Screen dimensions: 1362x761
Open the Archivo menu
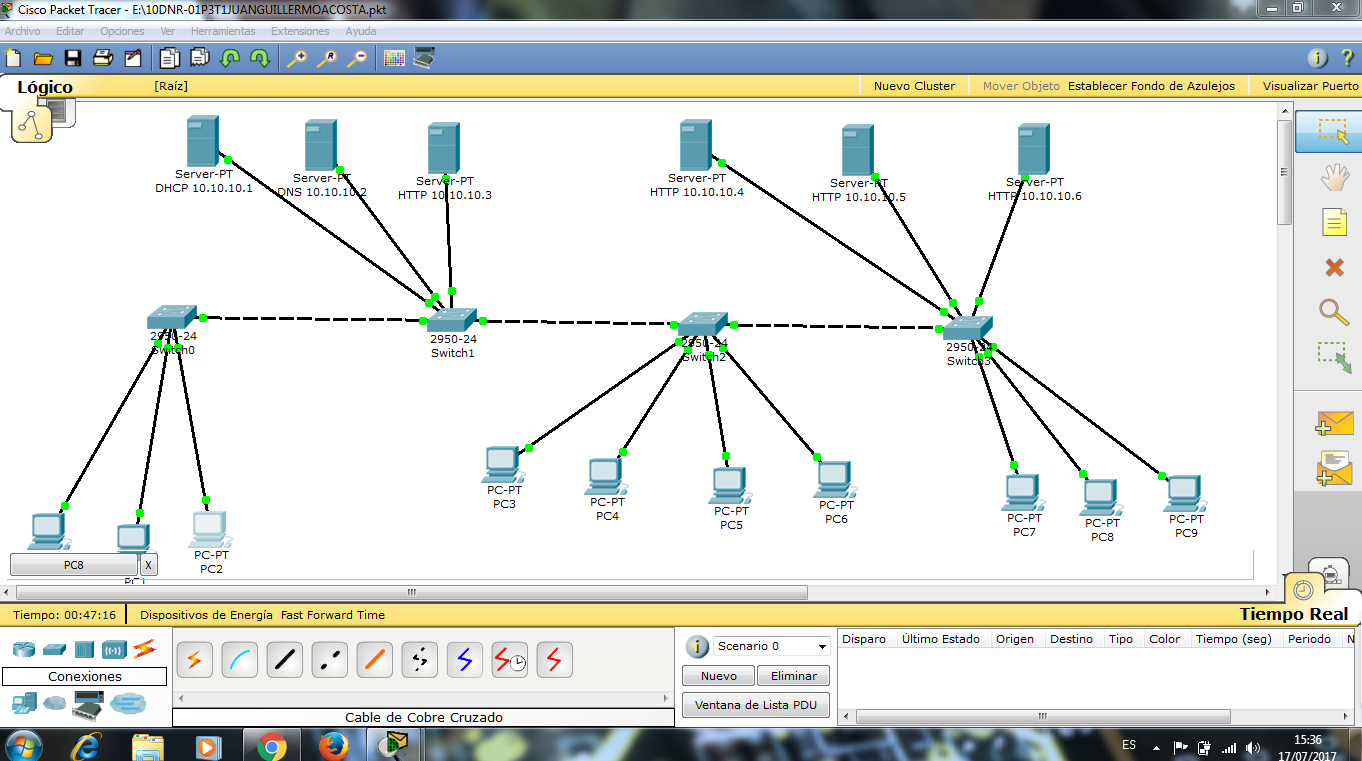[x=22, y=31]
